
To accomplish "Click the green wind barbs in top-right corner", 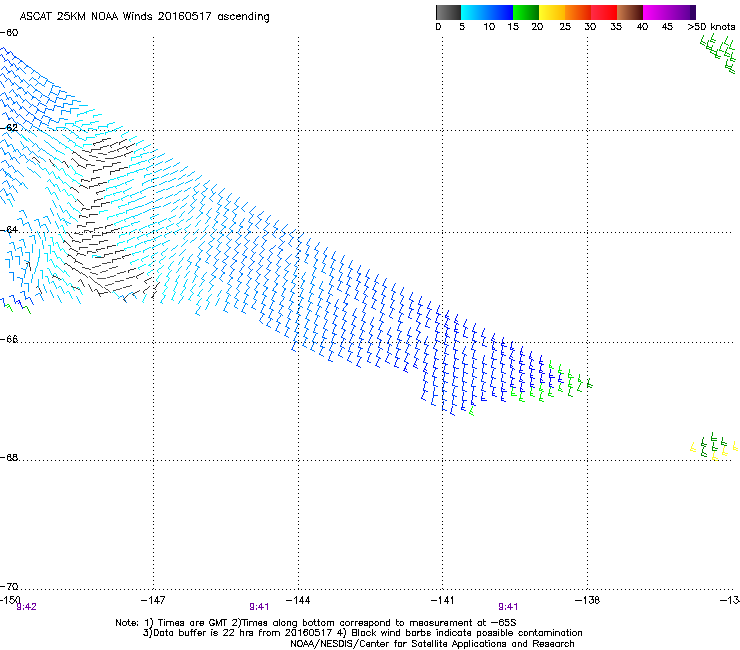I will pos(719,53).
